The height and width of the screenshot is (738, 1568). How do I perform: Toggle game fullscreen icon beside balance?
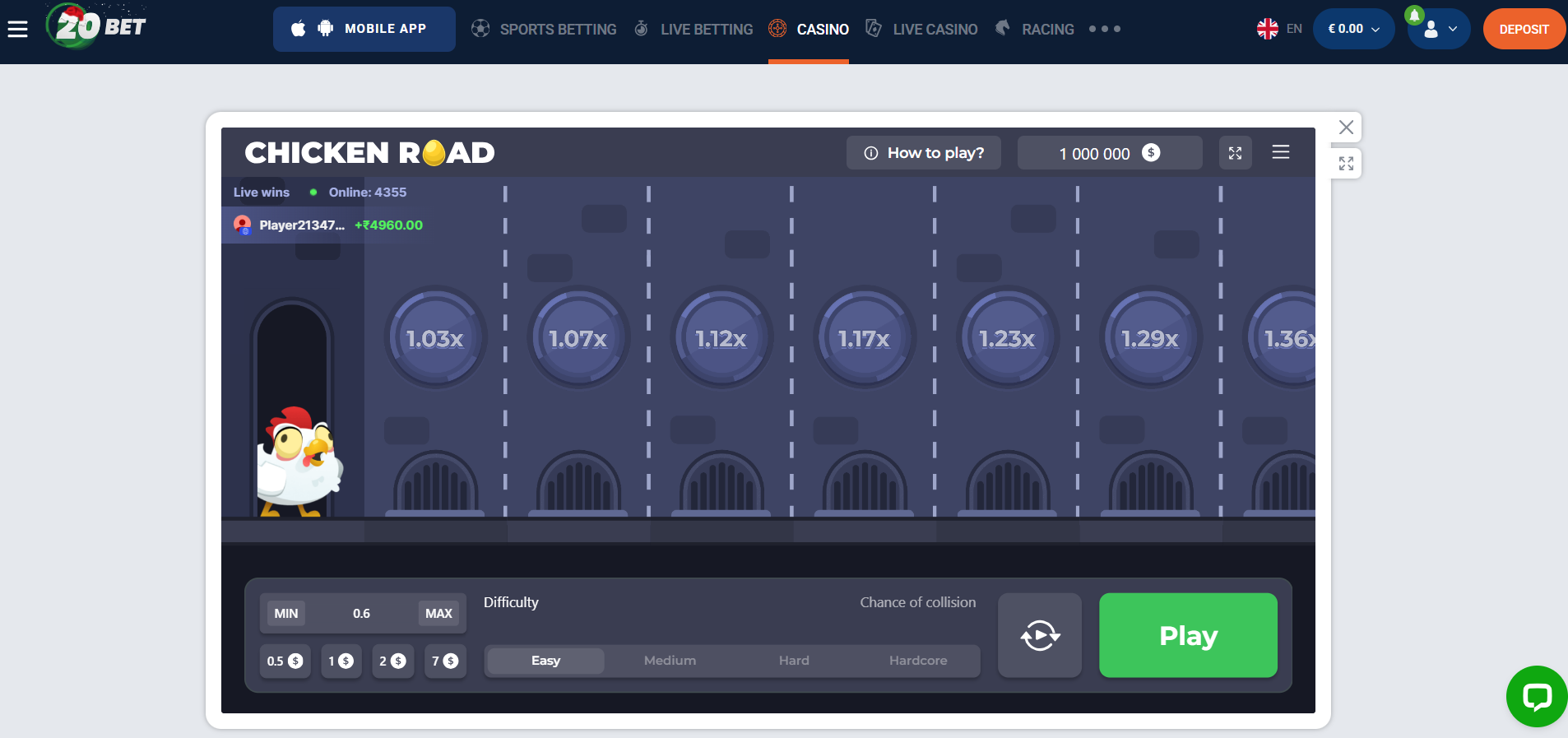(x=1235, y=153)
